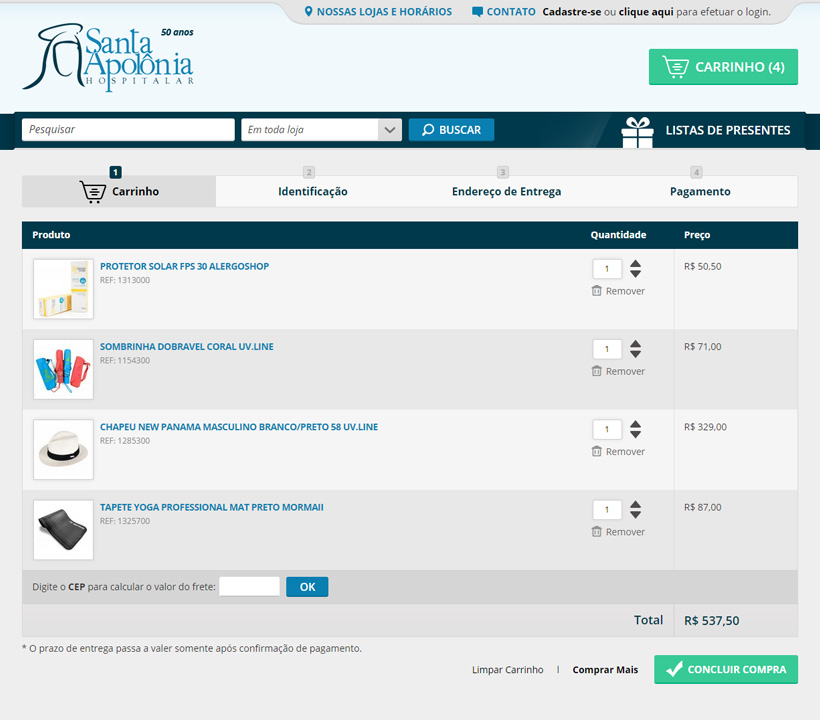Screen dimensions: 820x720
Task: Click Sombrinha umbrella product thumbnail
Action: coord(63,370)
